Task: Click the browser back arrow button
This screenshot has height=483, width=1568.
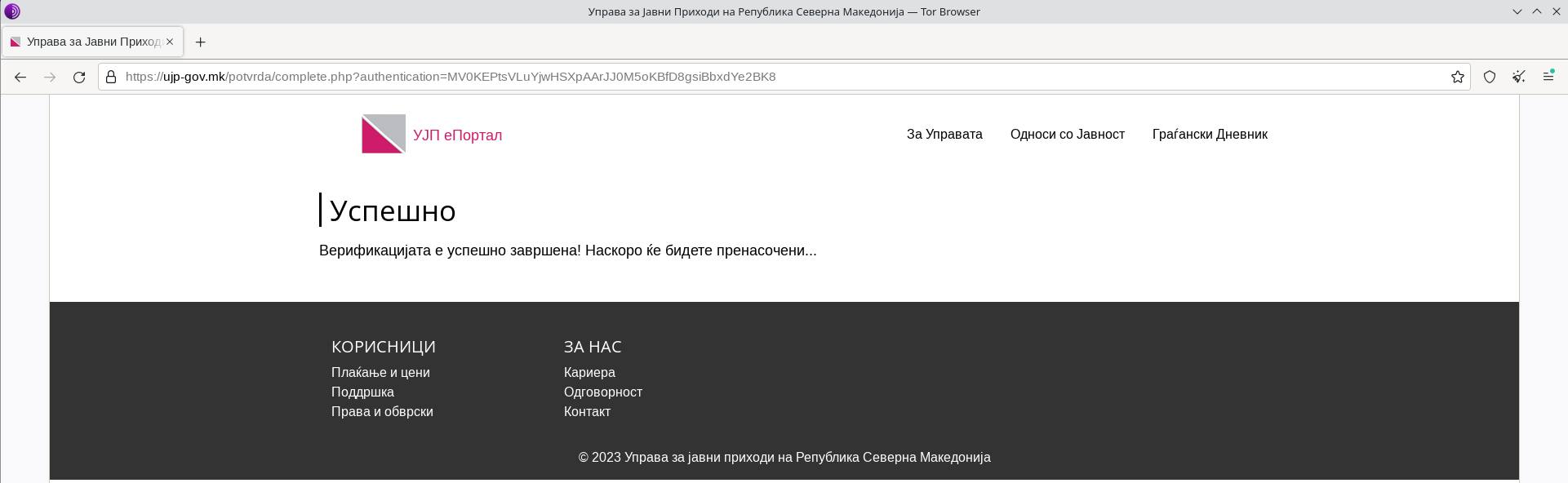Action: pos(20,77)
